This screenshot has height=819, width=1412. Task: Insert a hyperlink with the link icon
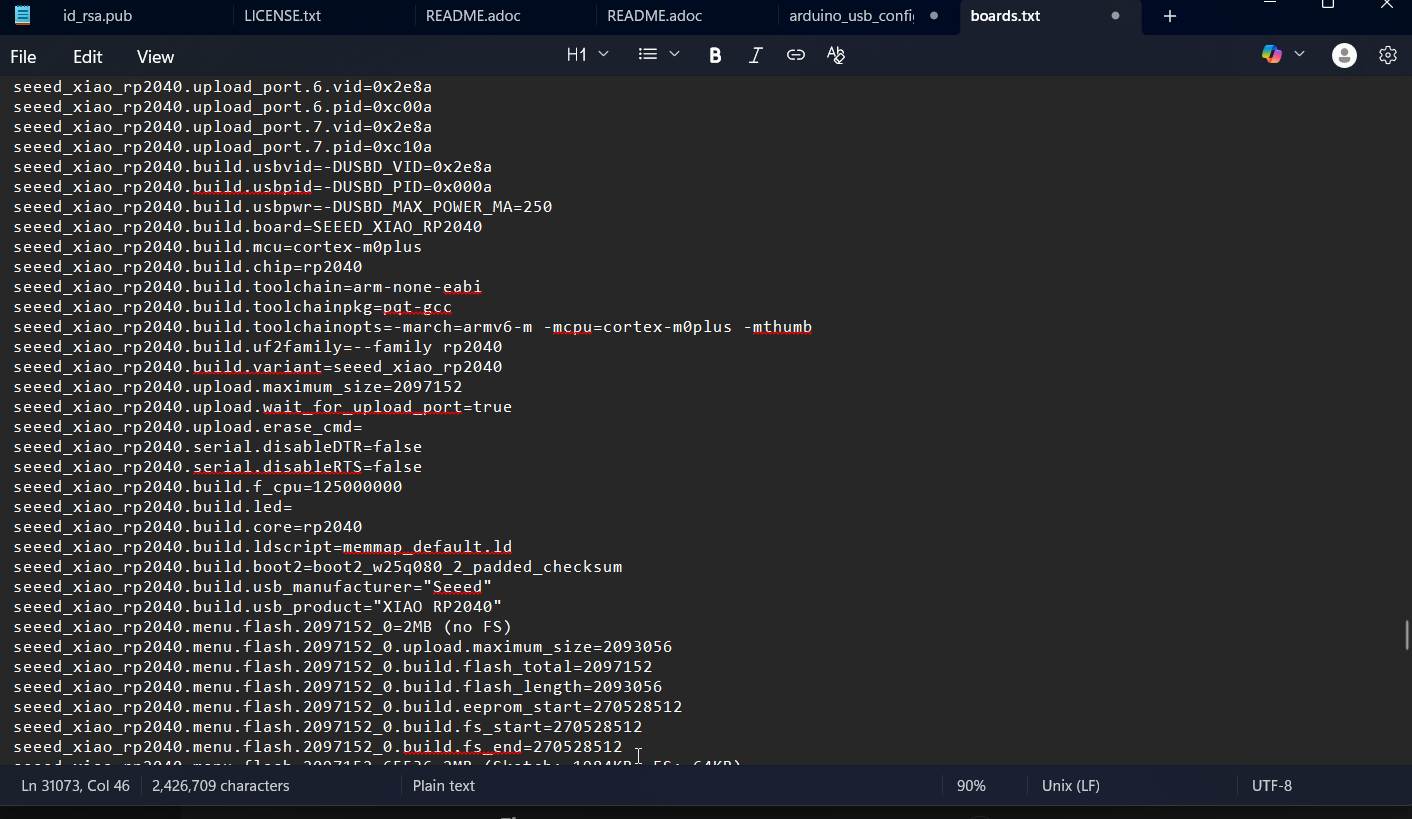[x=796, y=55]
